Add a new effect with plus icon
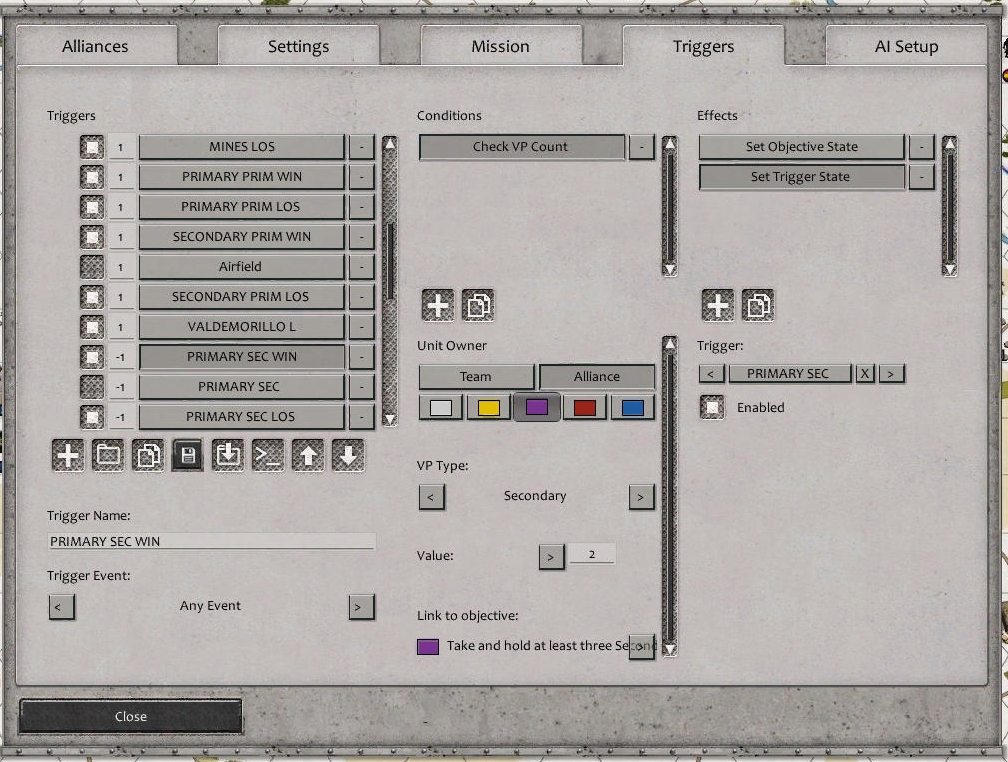Screen dimensions: 1008x762 717,305
